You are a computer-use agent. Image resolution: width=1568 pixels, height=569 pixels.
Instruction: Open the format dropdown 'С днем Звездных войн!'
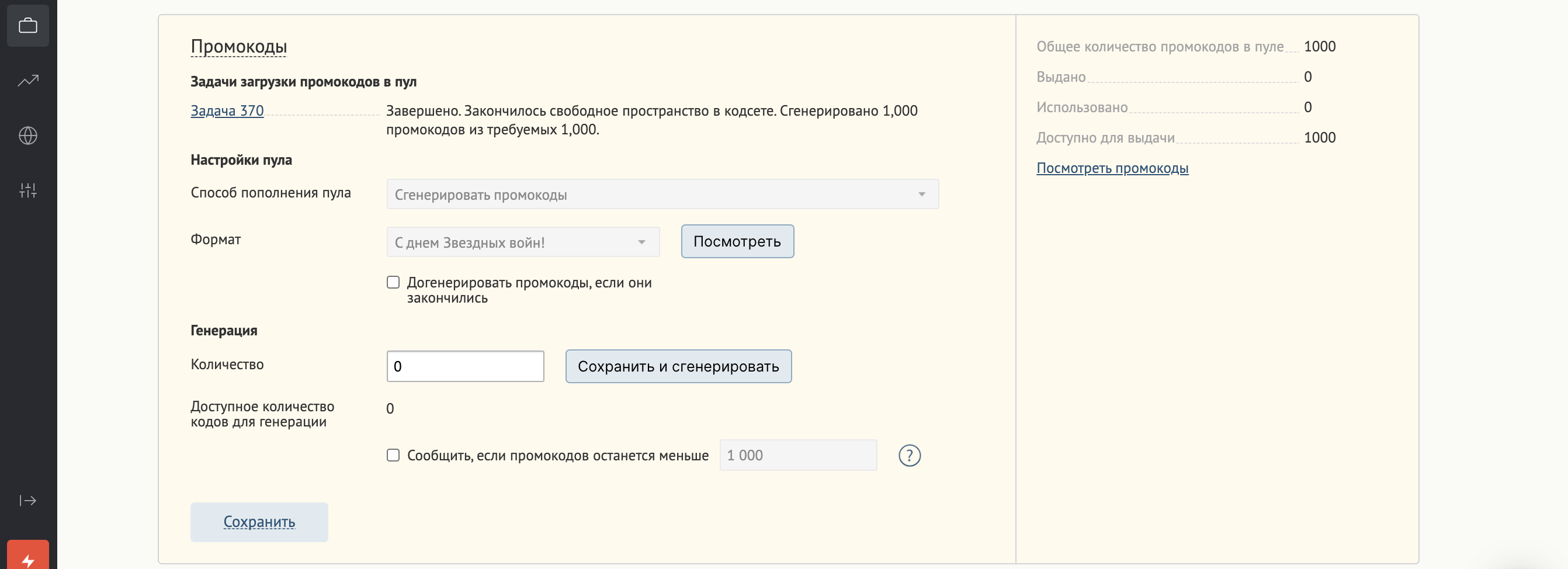point(523,242)
